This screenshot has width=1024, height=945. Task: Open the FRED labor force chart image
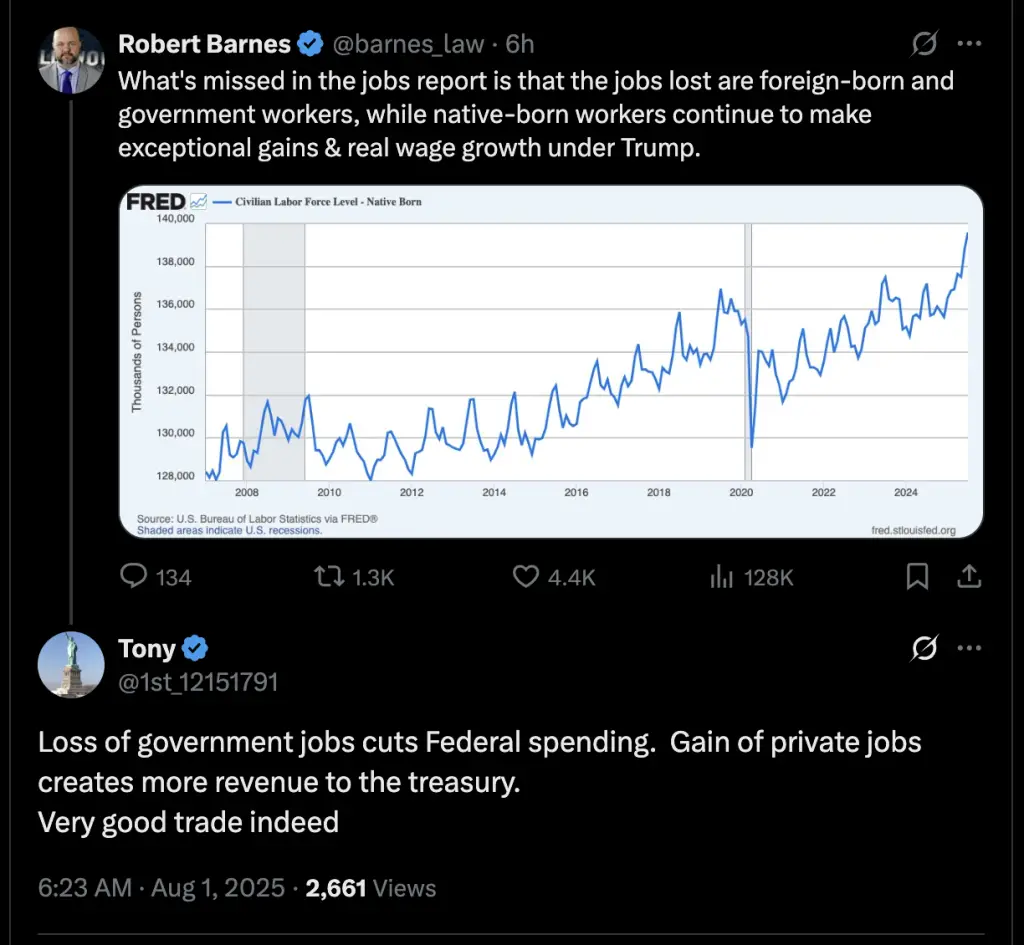coord(551,362)
